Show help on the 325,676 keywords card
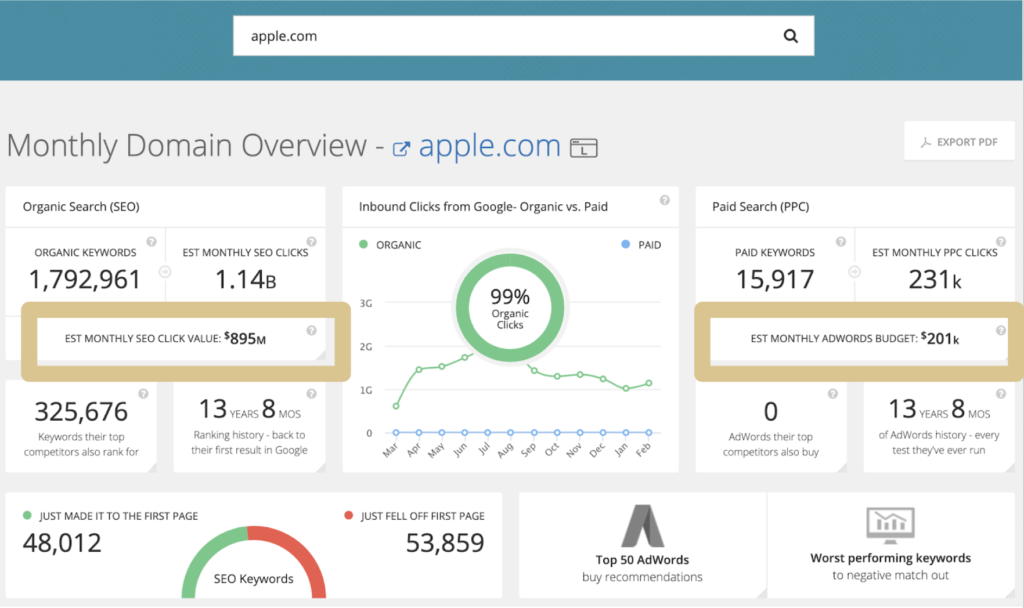 143,394
